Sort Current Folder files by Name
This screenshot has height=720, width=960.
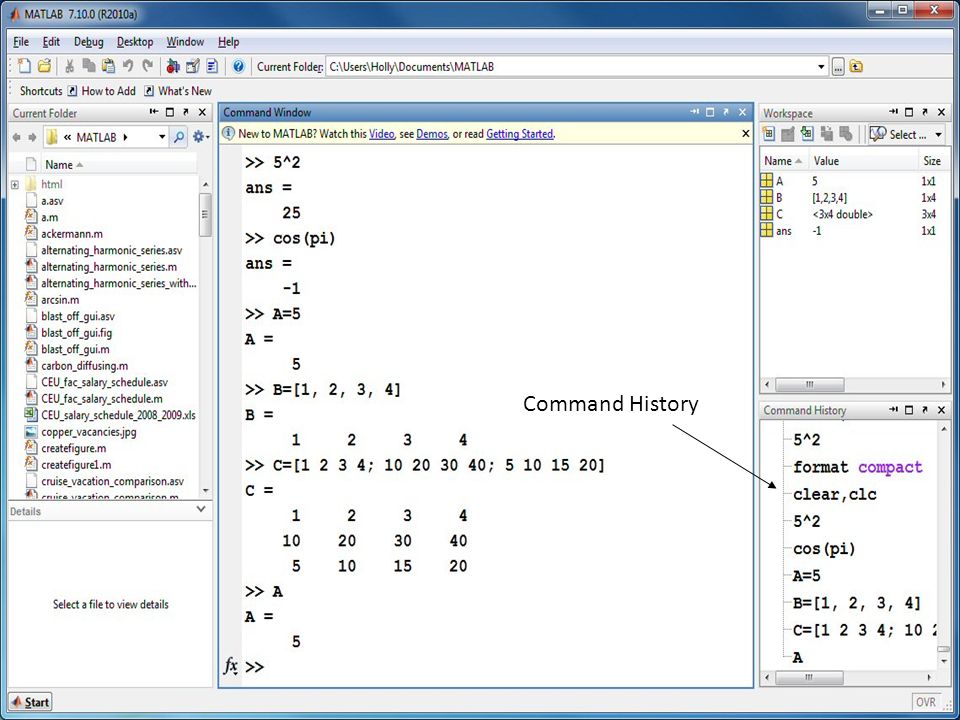(x=64, y=165)
